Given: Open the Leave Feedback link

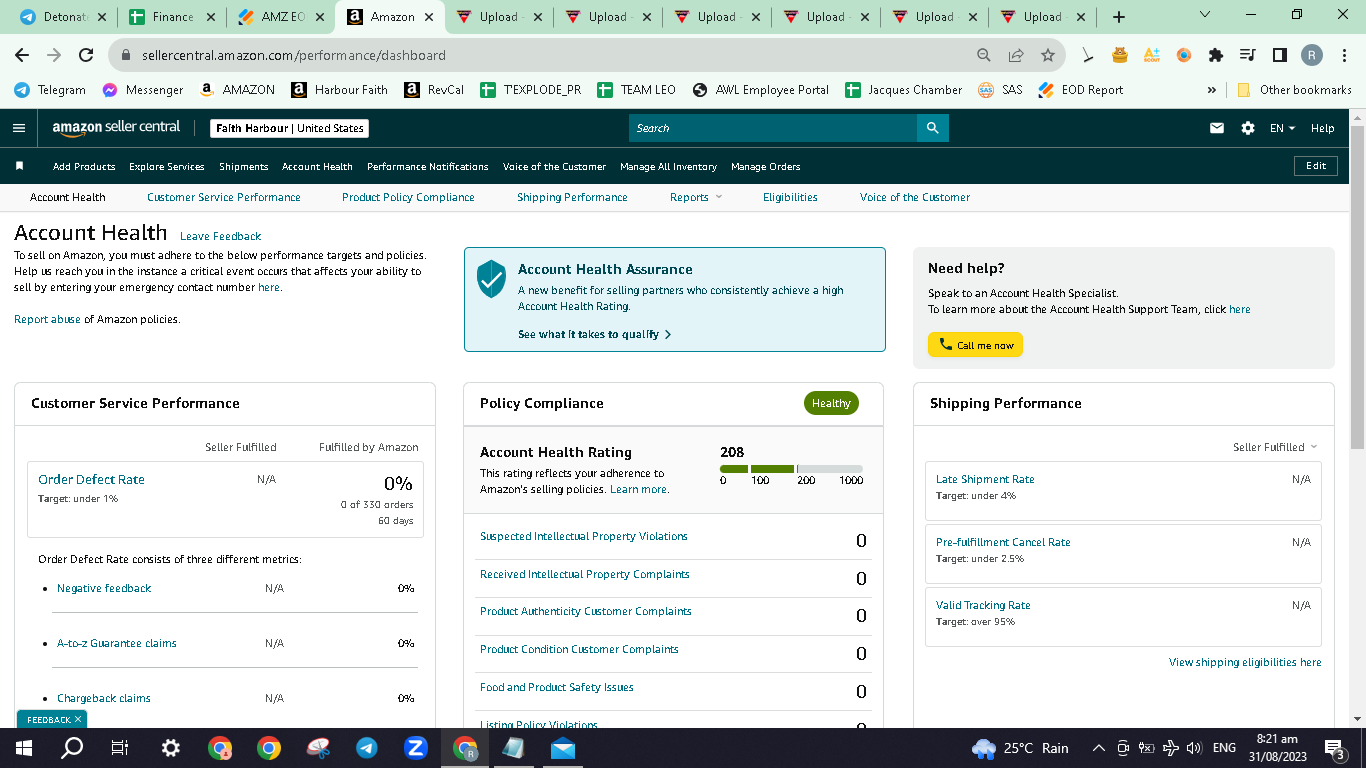Looking at the screenshot, I should (x=220, y=236).
